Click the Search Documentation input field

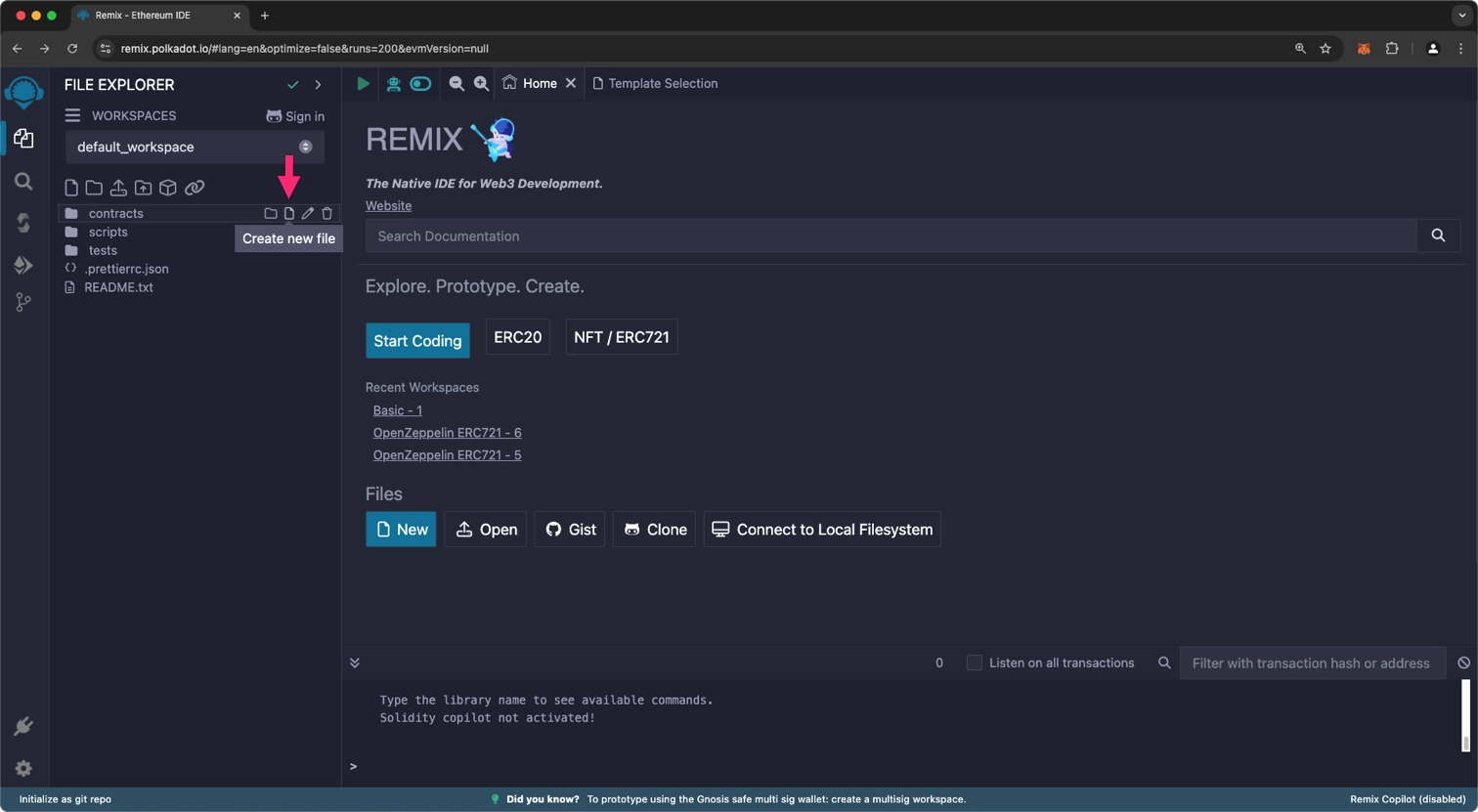click(891, 235)
